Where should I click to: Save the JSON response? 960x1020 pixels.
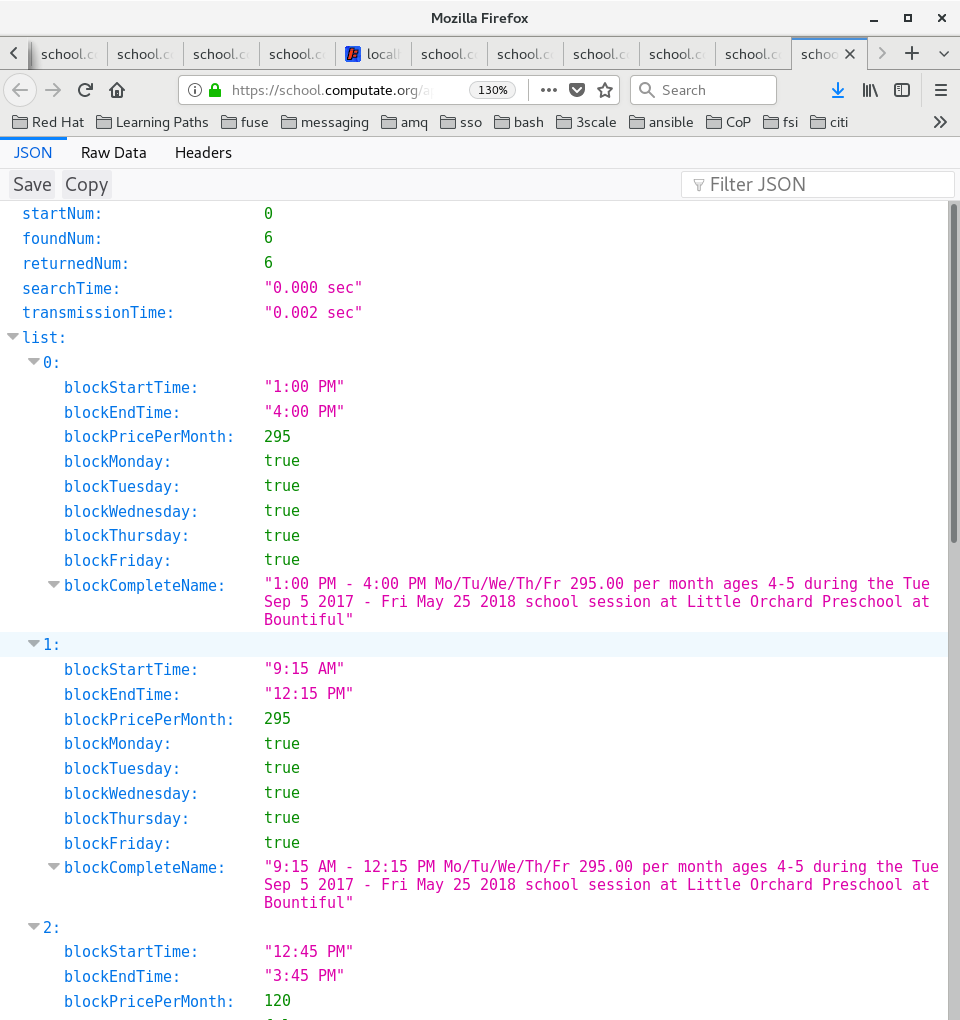33,185
